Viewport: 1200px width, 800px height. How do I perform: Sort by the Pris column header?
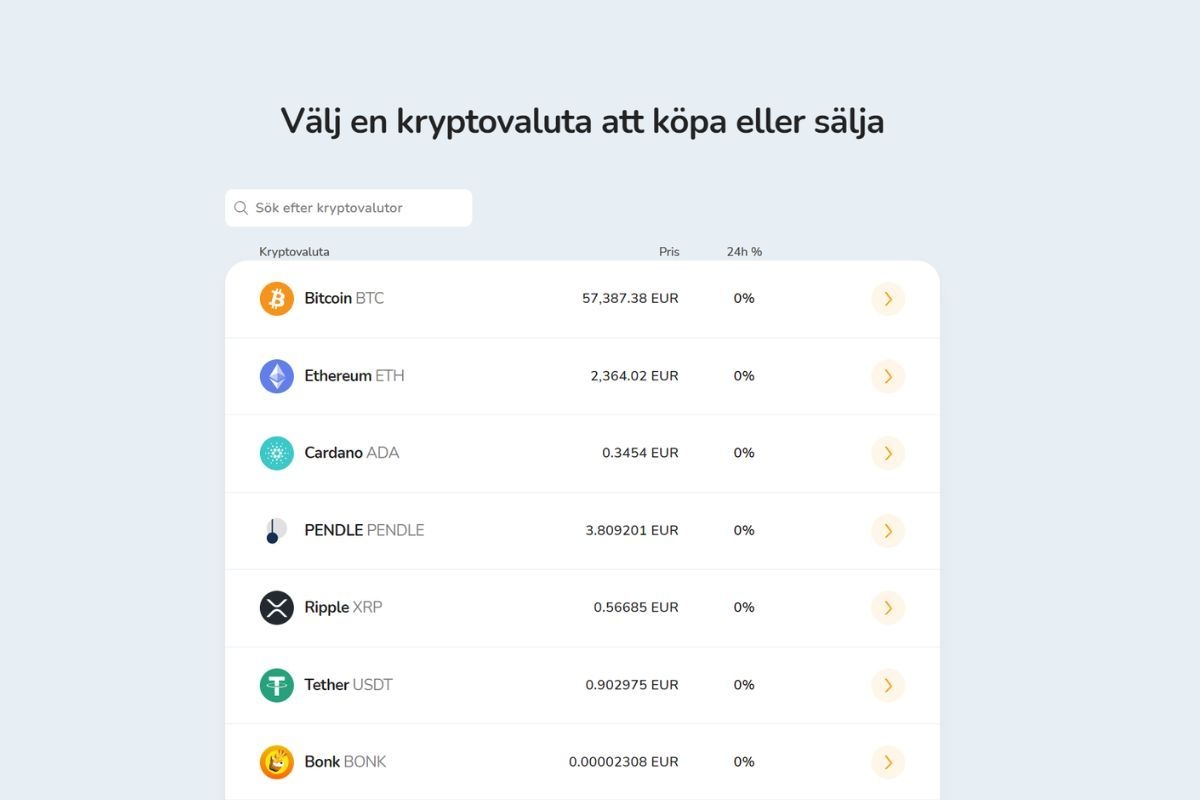[x=669, y=251]
